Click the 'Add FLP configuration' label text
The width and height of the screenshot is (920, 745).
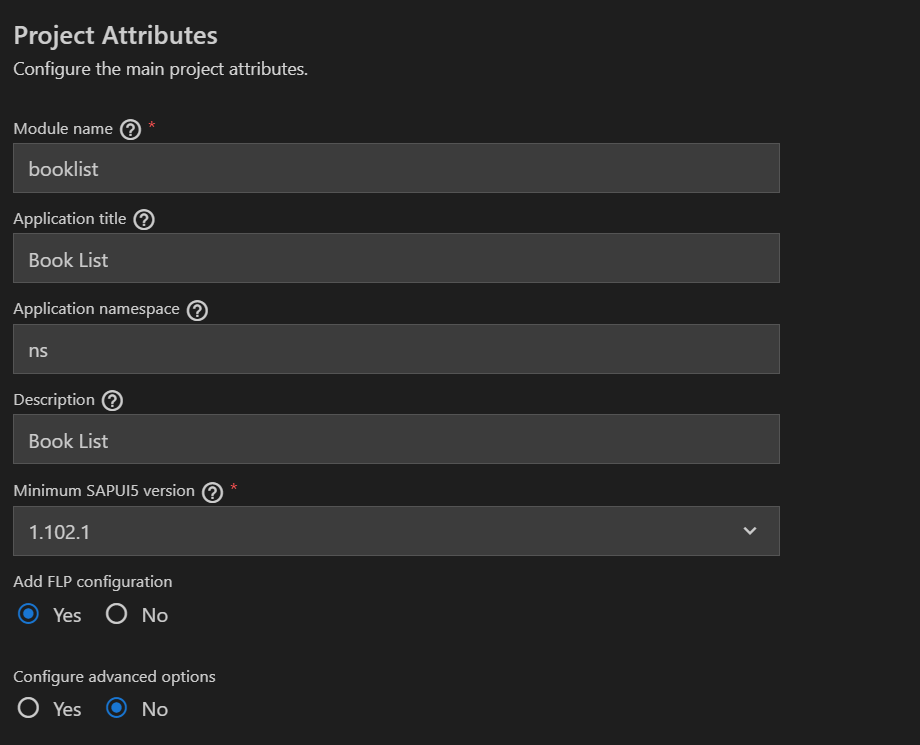92,581
